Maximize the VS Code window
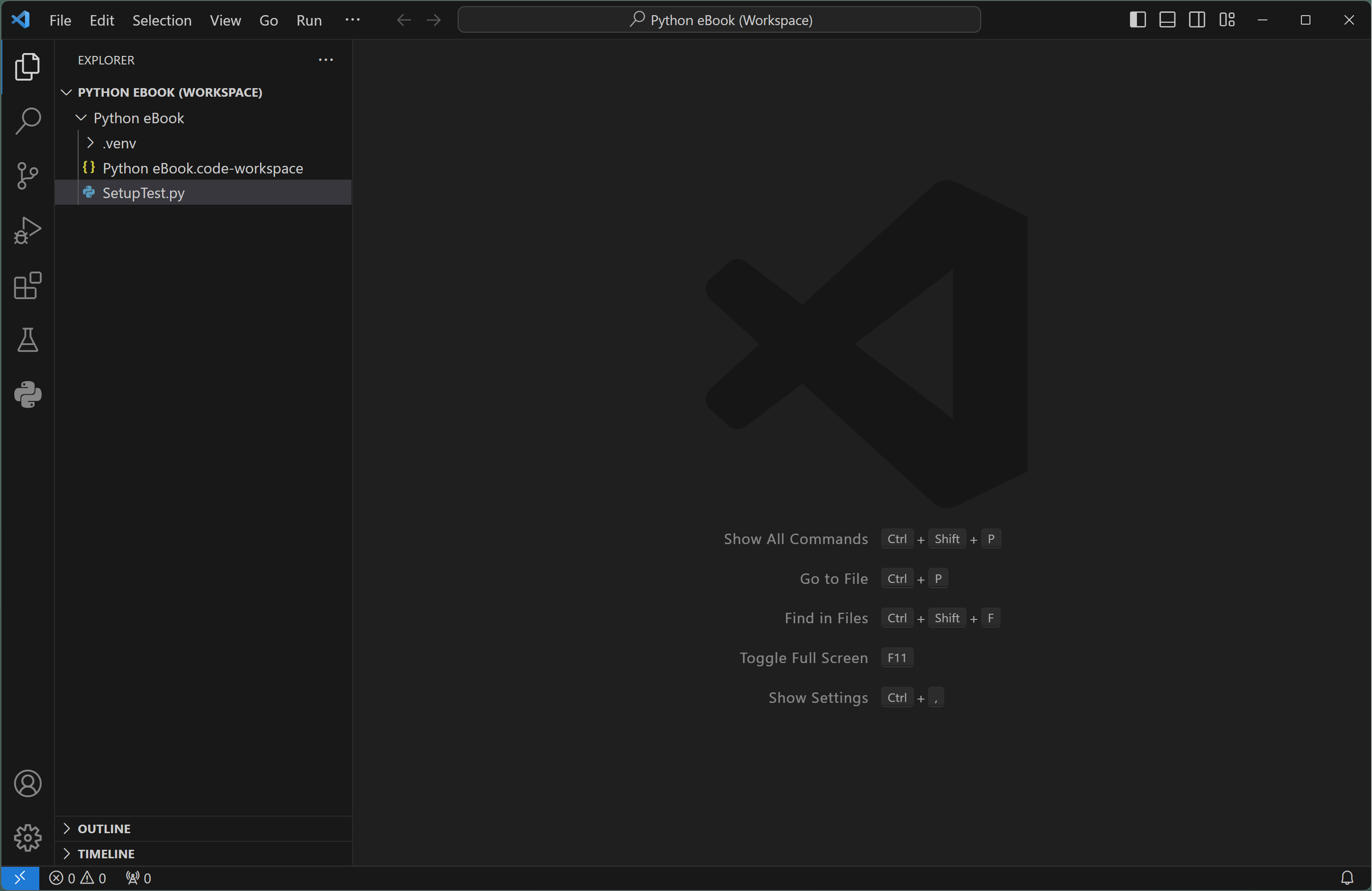Image resolution: width=1372 pixels, height=891 pixels. (x=1306, y=19)
